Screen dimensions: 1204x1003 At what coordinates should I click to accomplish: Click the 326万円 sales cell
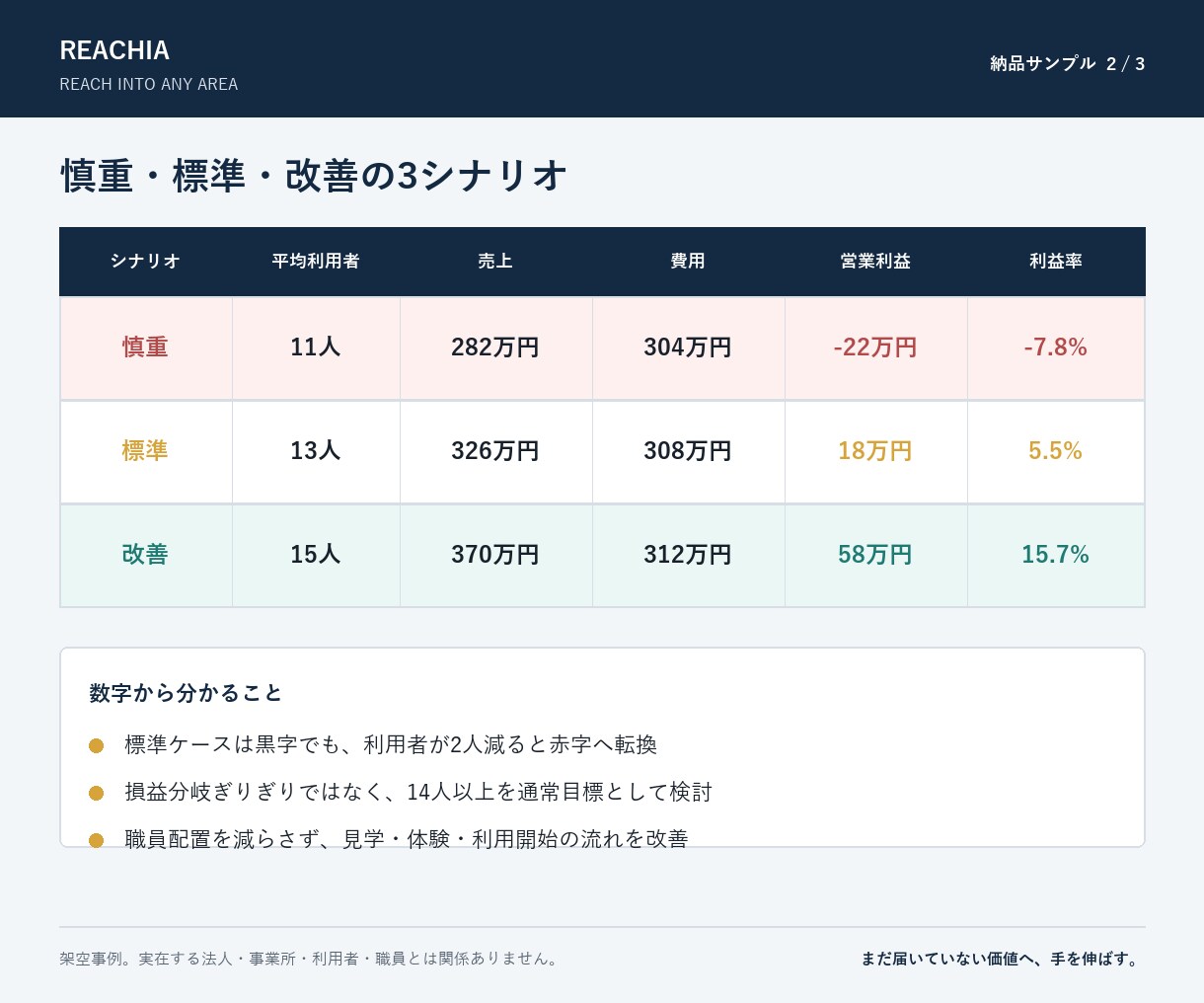click(495, 451)
